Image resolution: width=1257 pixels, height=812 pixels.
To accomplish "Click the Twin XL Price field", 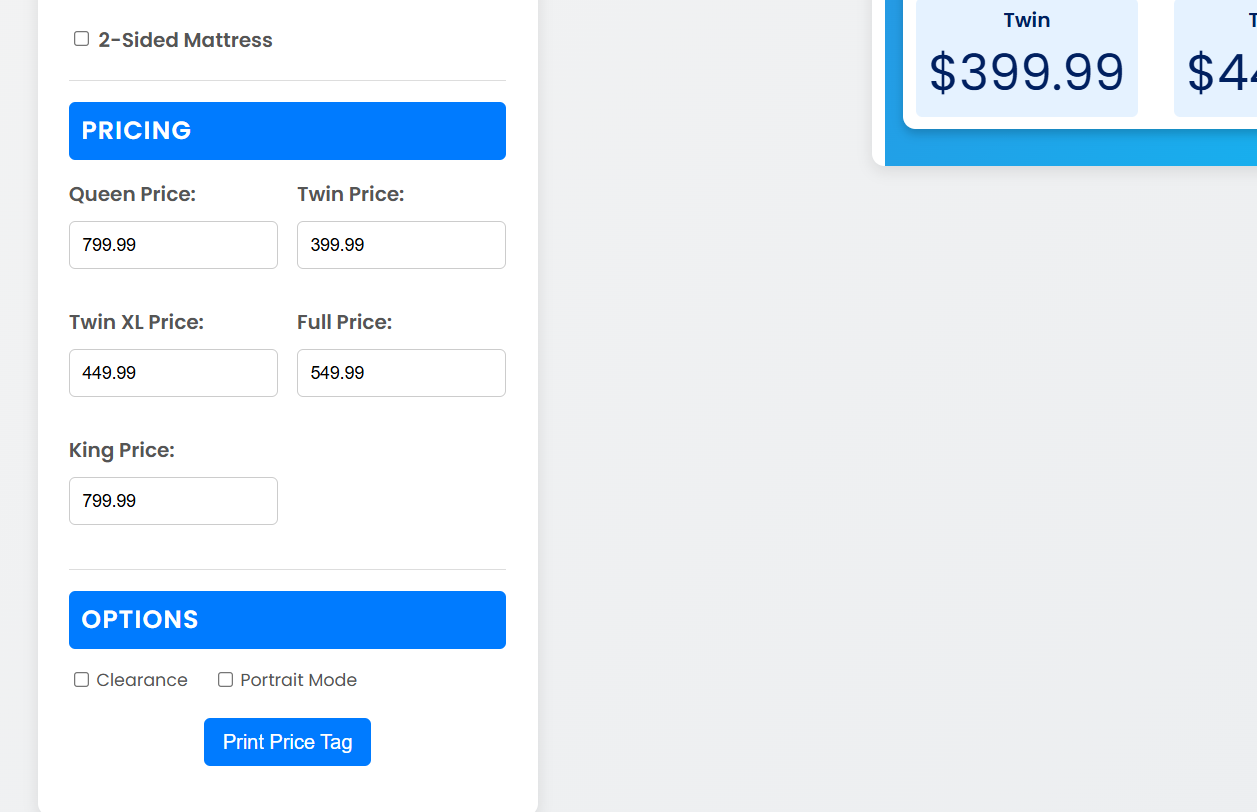I will 173,372.
